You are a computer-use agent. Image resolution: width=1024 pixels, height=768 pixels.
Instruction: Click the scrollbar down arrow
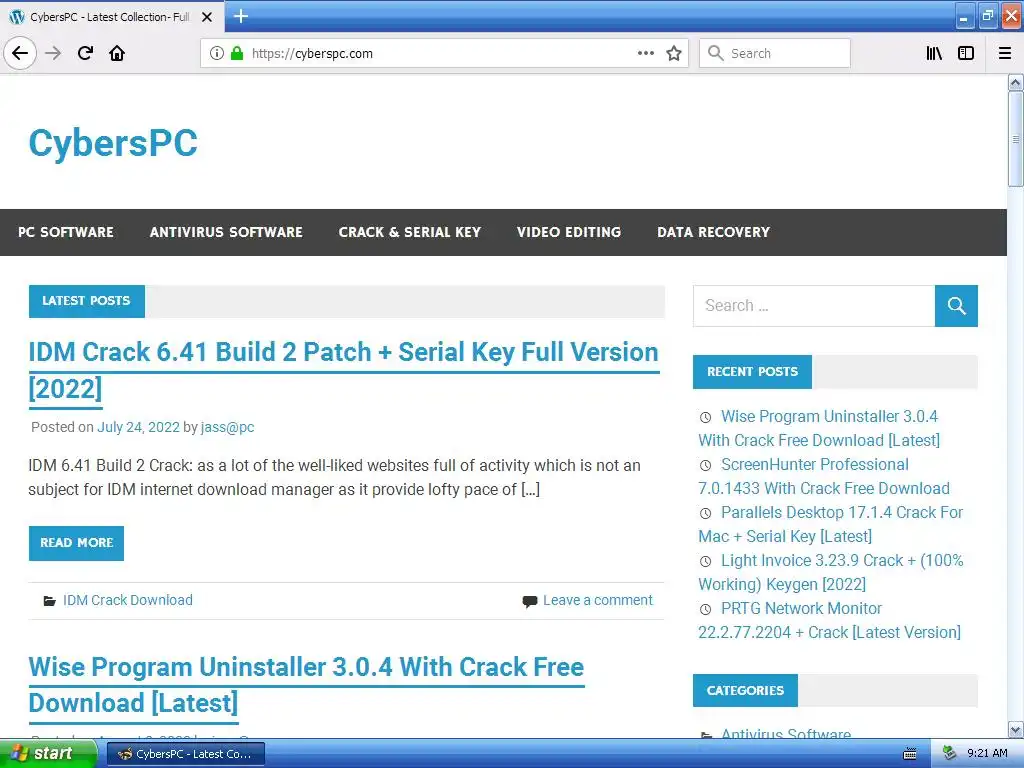coord(1015,730)
